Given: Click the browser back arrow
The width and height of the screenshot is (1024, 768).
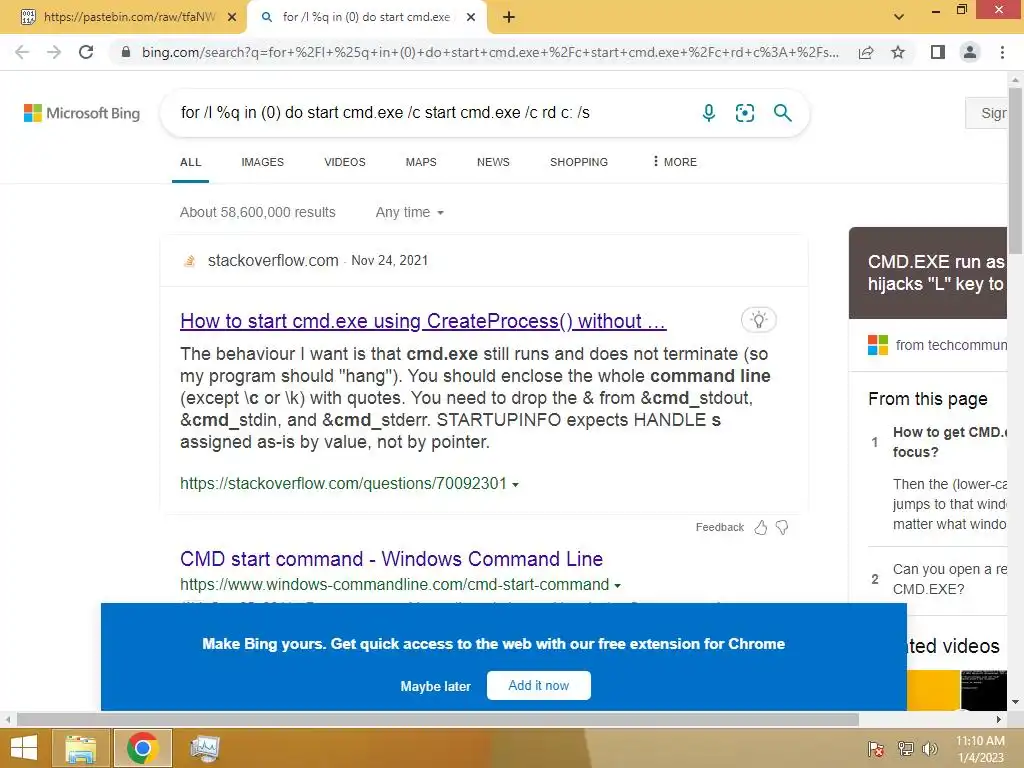Looking at the screenshot, I should 22,52.
